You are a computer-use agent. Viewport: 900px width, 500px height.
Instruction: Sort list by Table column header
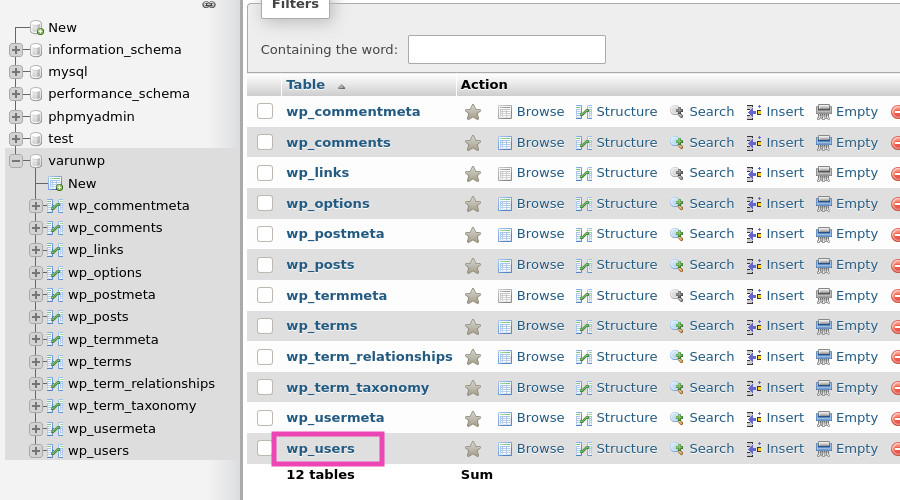click(x=305, y=85)
